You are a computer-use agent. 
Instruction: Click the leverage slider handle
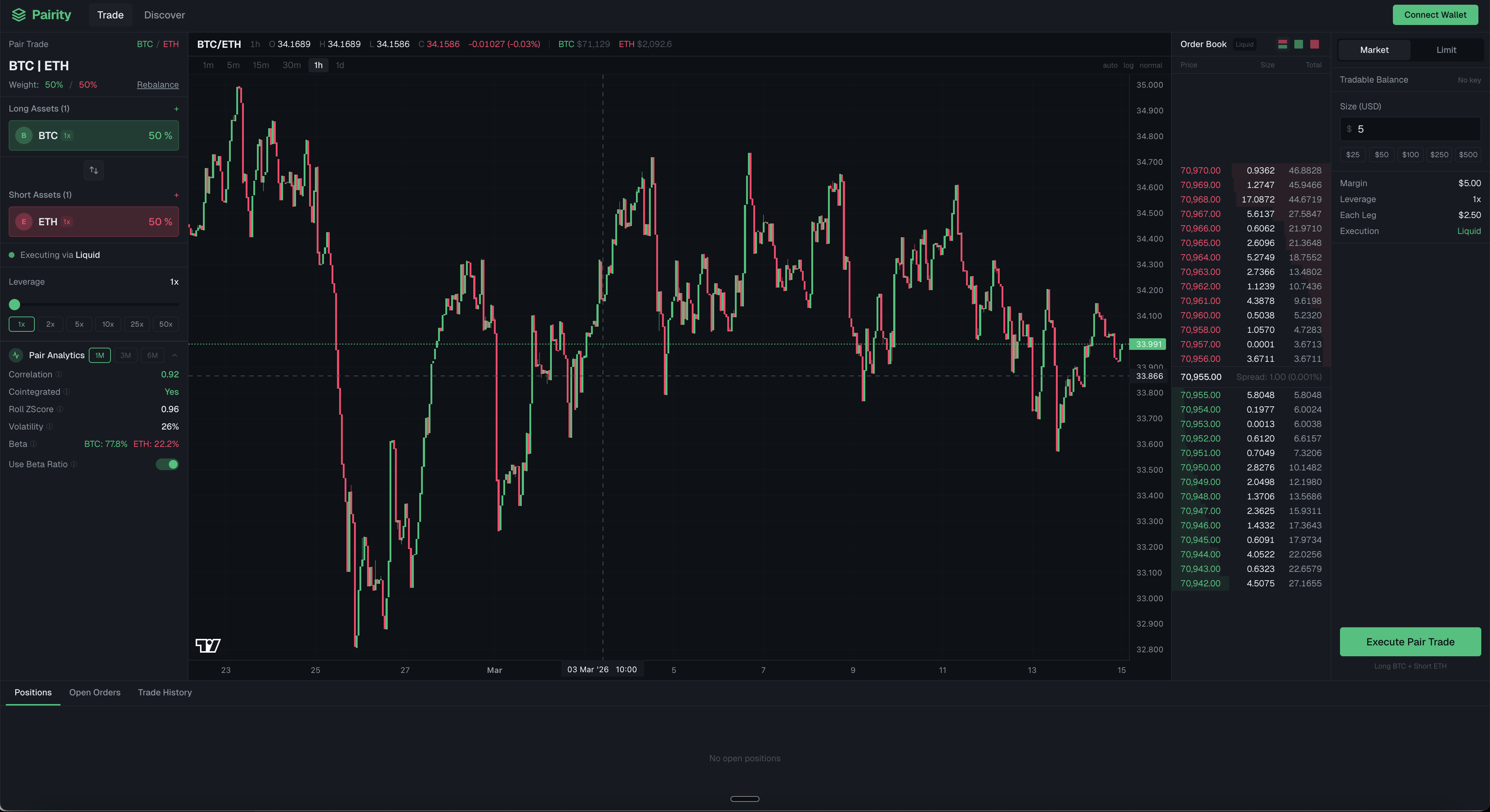click(x=14, y=305)
